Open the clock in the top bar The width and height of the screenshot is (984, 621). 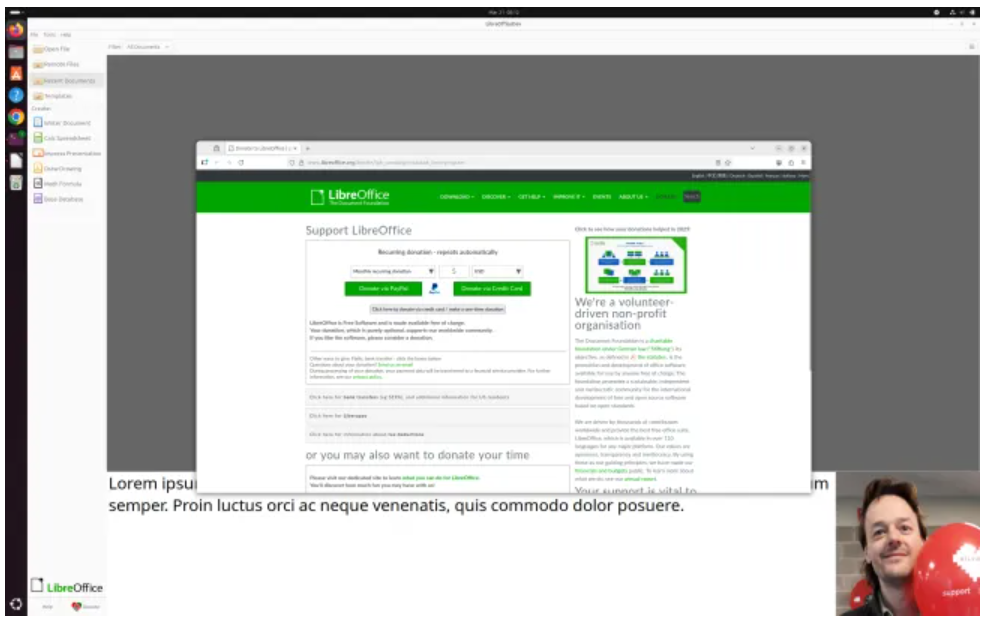504,12
